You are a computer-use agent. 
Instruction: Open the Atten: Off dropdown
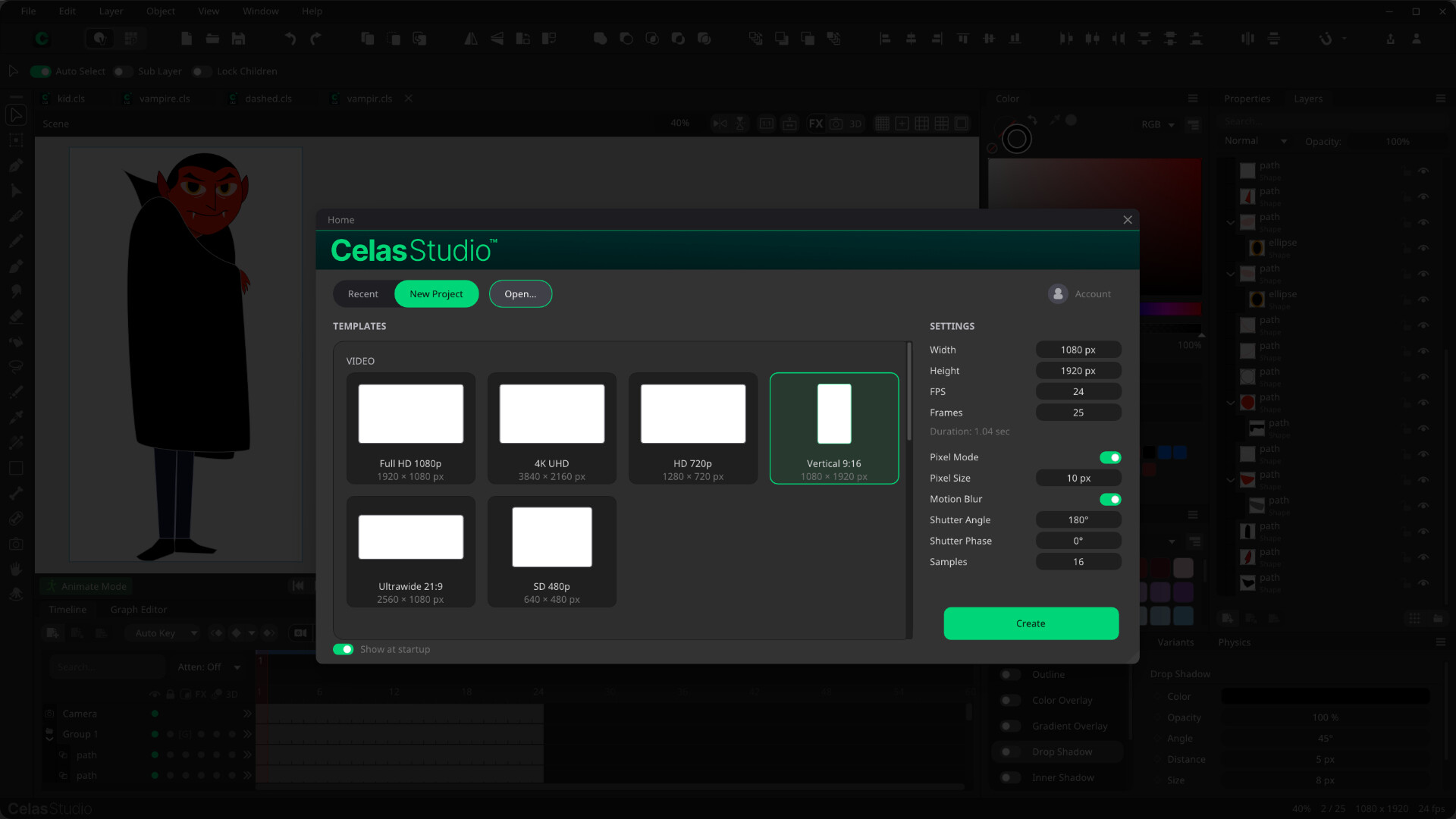point(209,667)
